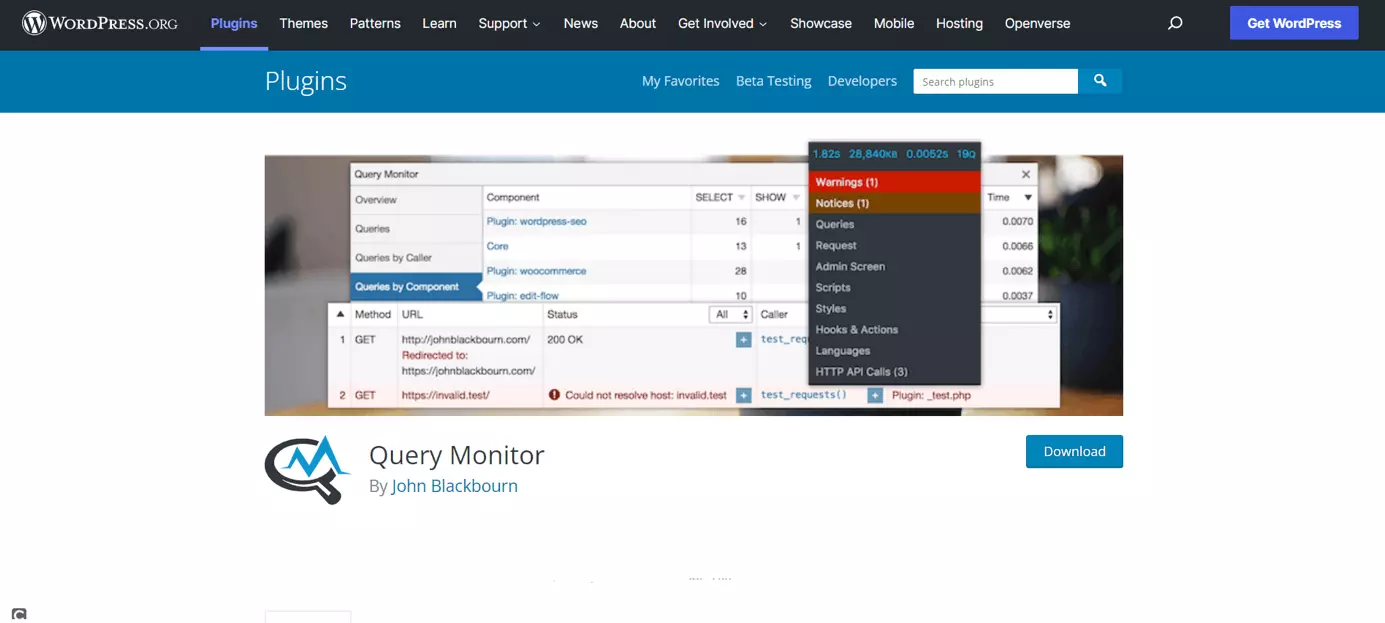Screen dimensions: 1385x623
Task: Download the Query Monitor plugin
Action: [1074, 451]
